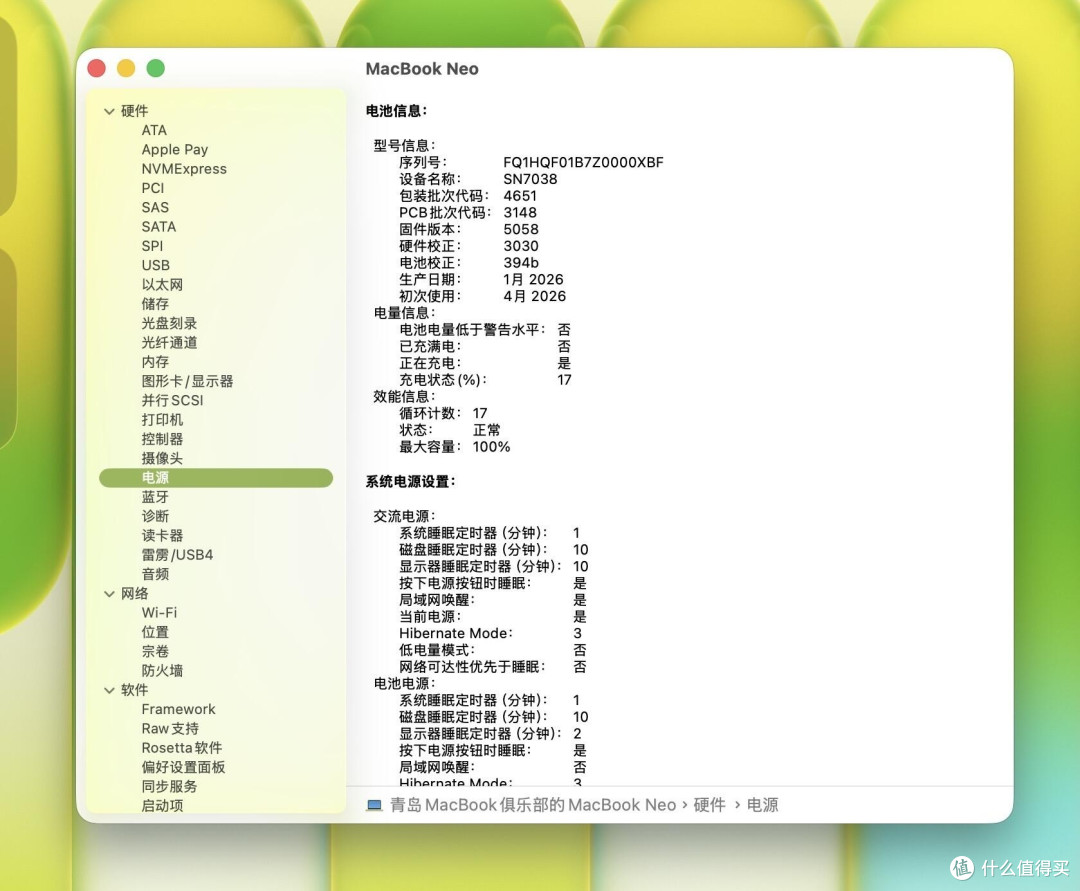
Task: Select 光盘刻录 in the sidebar
Action: (169, 323)
